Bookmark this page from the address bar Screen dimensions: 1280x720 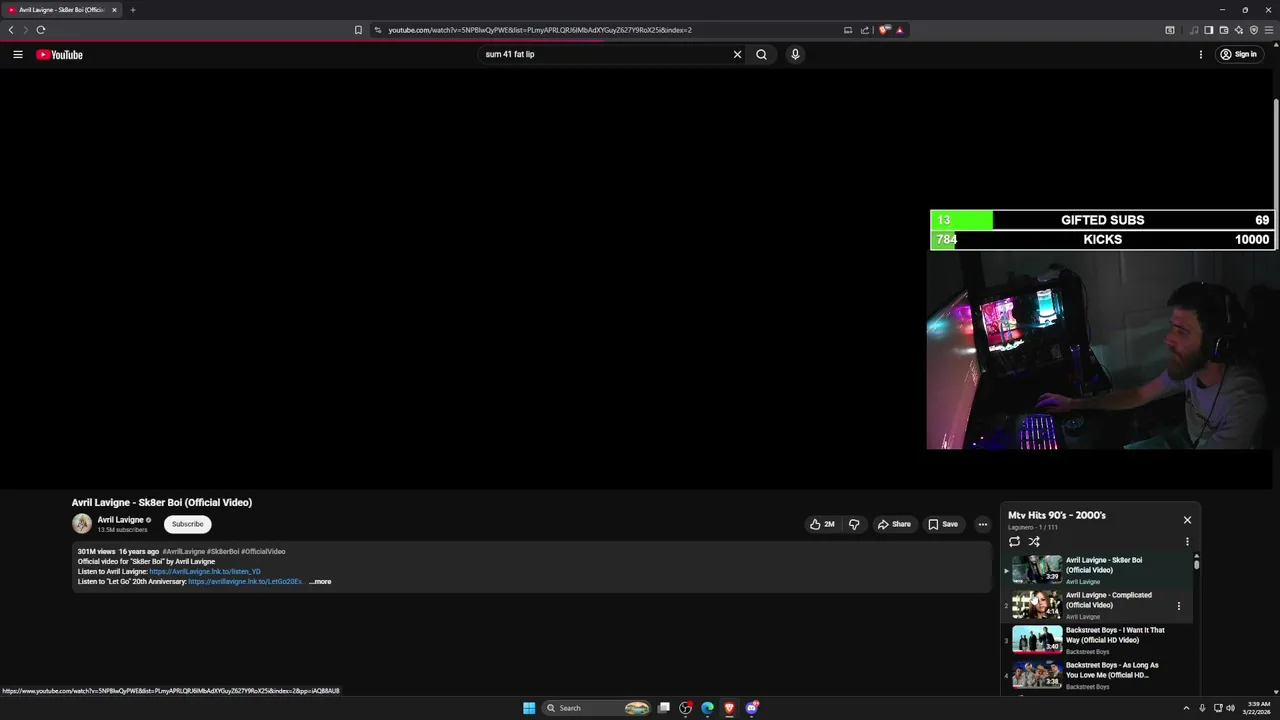(358, 30)
